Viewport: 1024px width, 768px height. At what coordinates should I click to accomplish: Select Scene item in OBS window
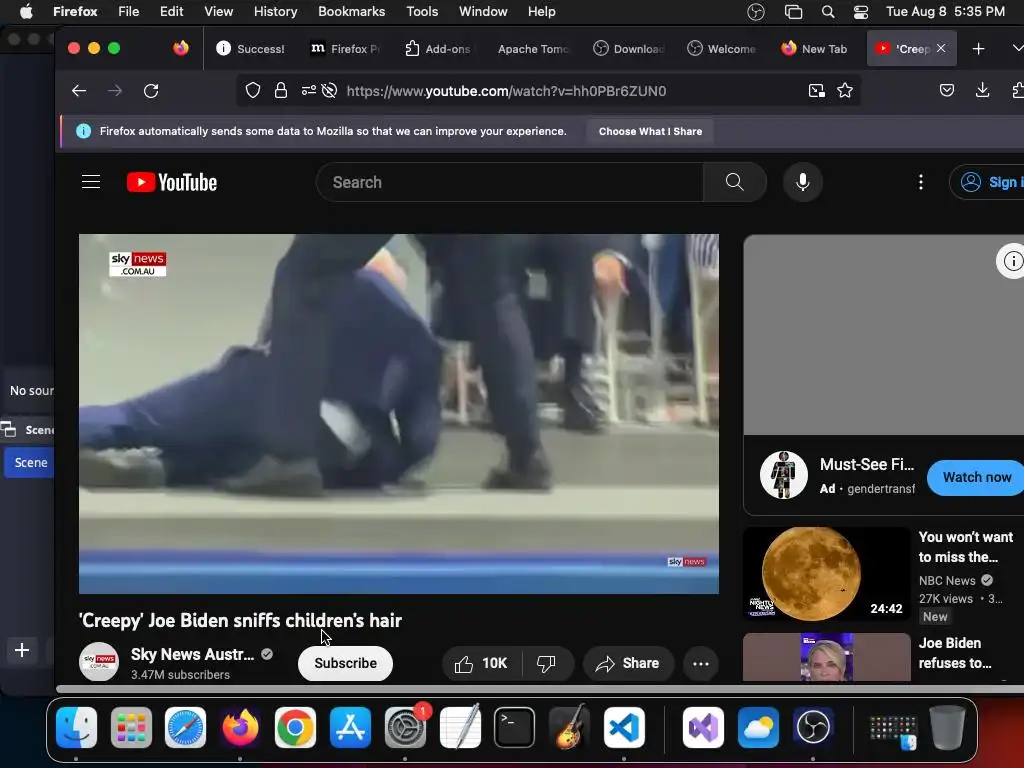click(x=30, y=462)
